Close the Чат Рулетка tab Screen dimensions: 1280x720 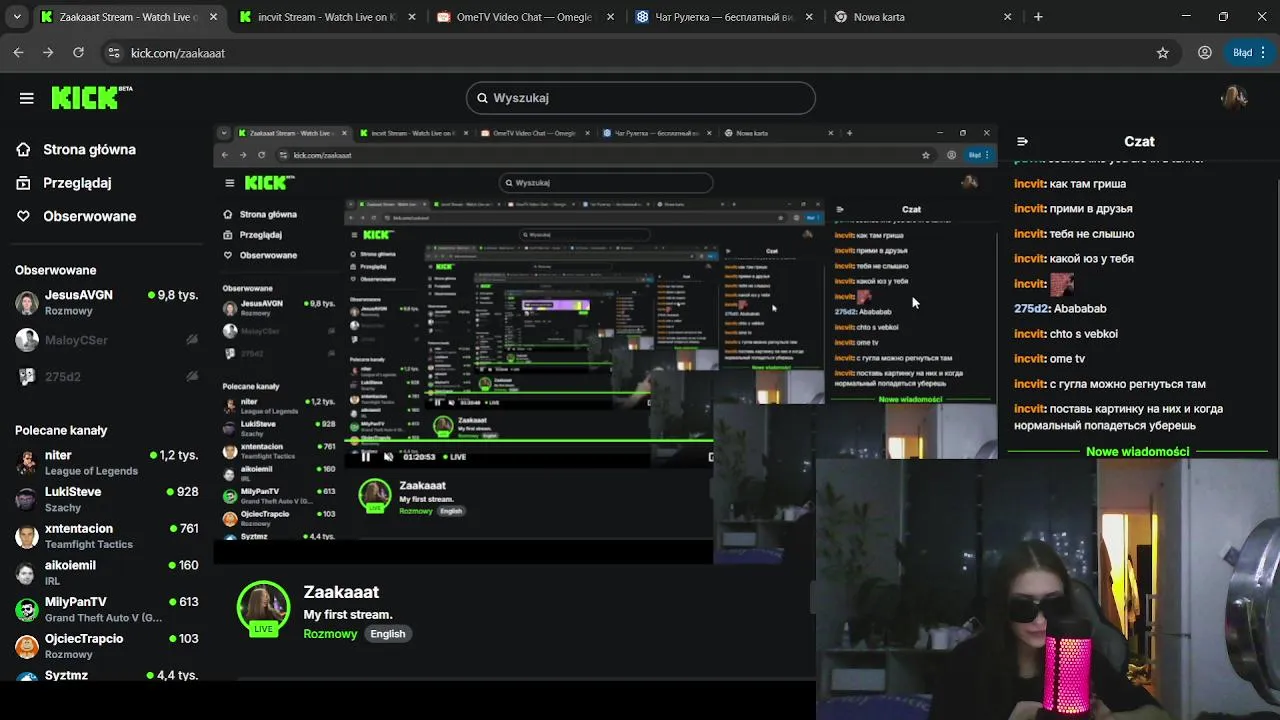coord(808,17)
